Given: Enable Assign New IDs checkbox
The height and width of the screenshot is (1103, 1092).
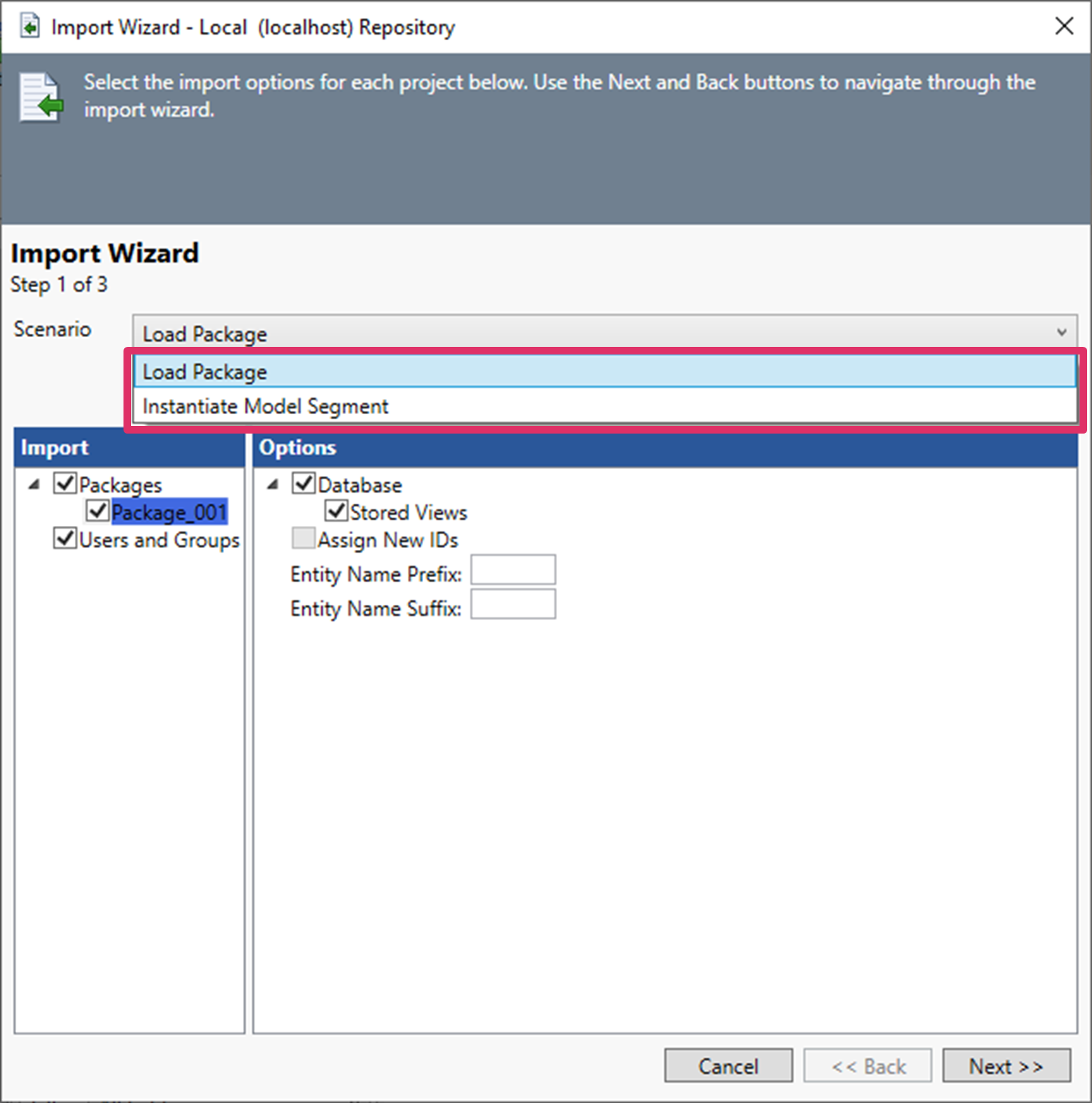Looking at the screenshot, I should [x=304, y=538].
